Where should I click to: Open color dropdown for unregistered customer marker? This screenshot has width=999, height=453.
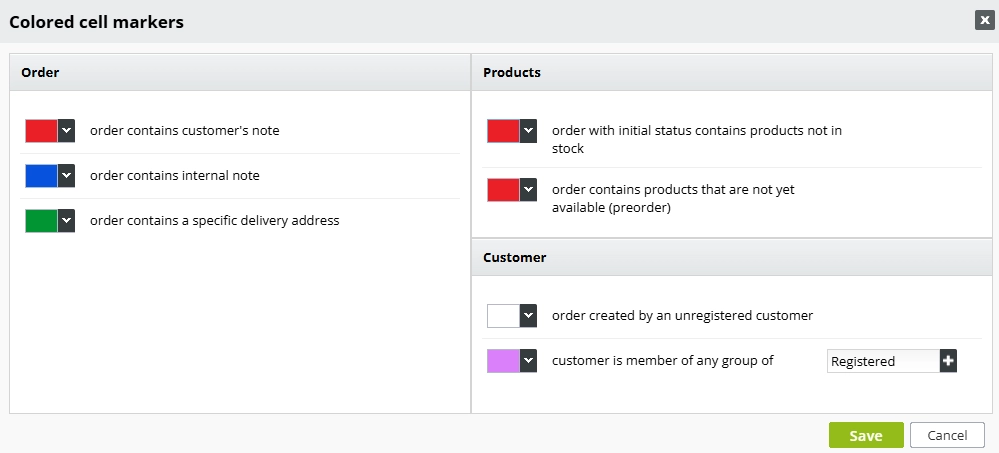pyautogui.click(x=529, y=315)
